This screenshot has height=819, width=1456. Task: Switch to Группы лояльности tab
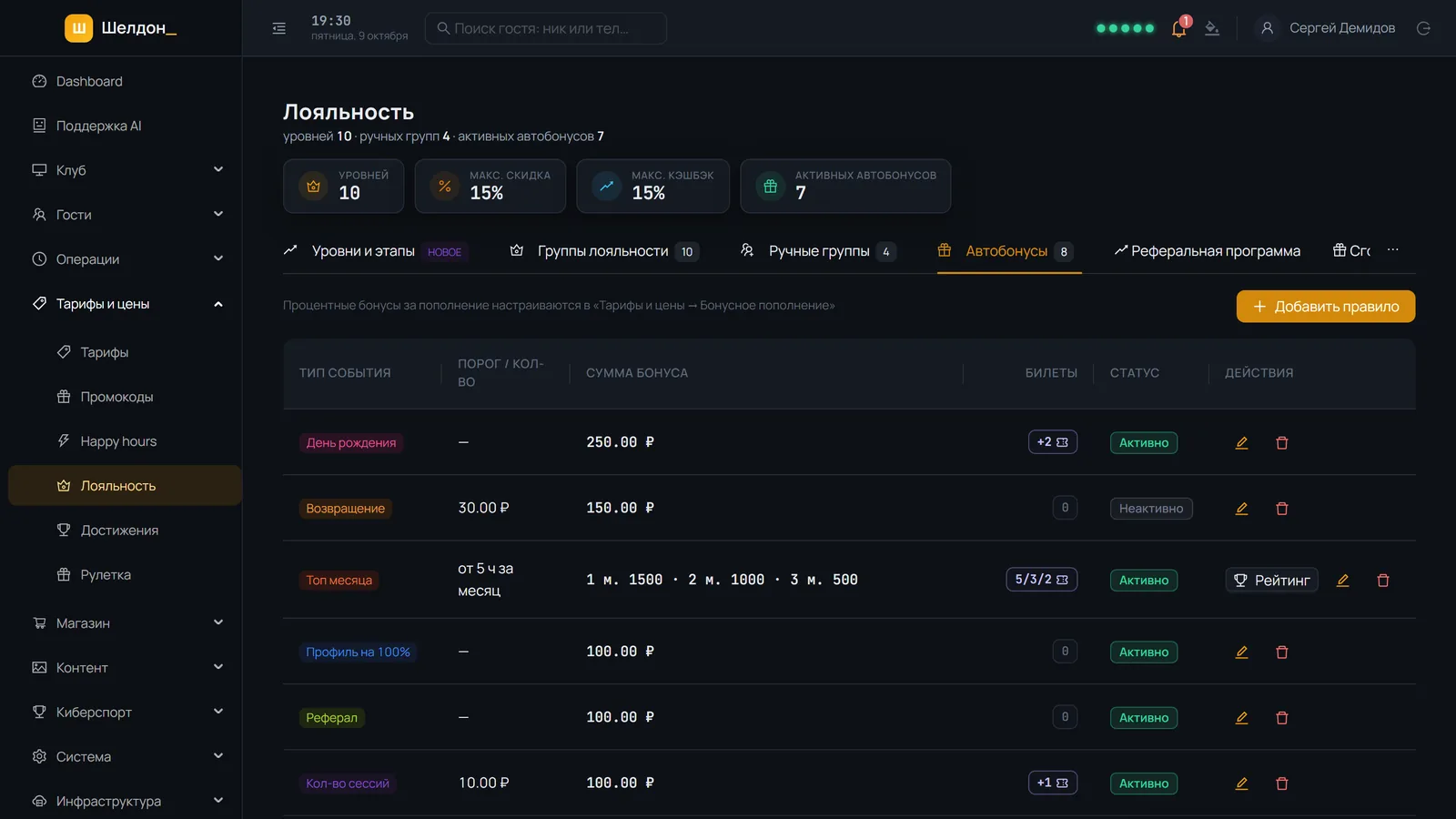604,251
